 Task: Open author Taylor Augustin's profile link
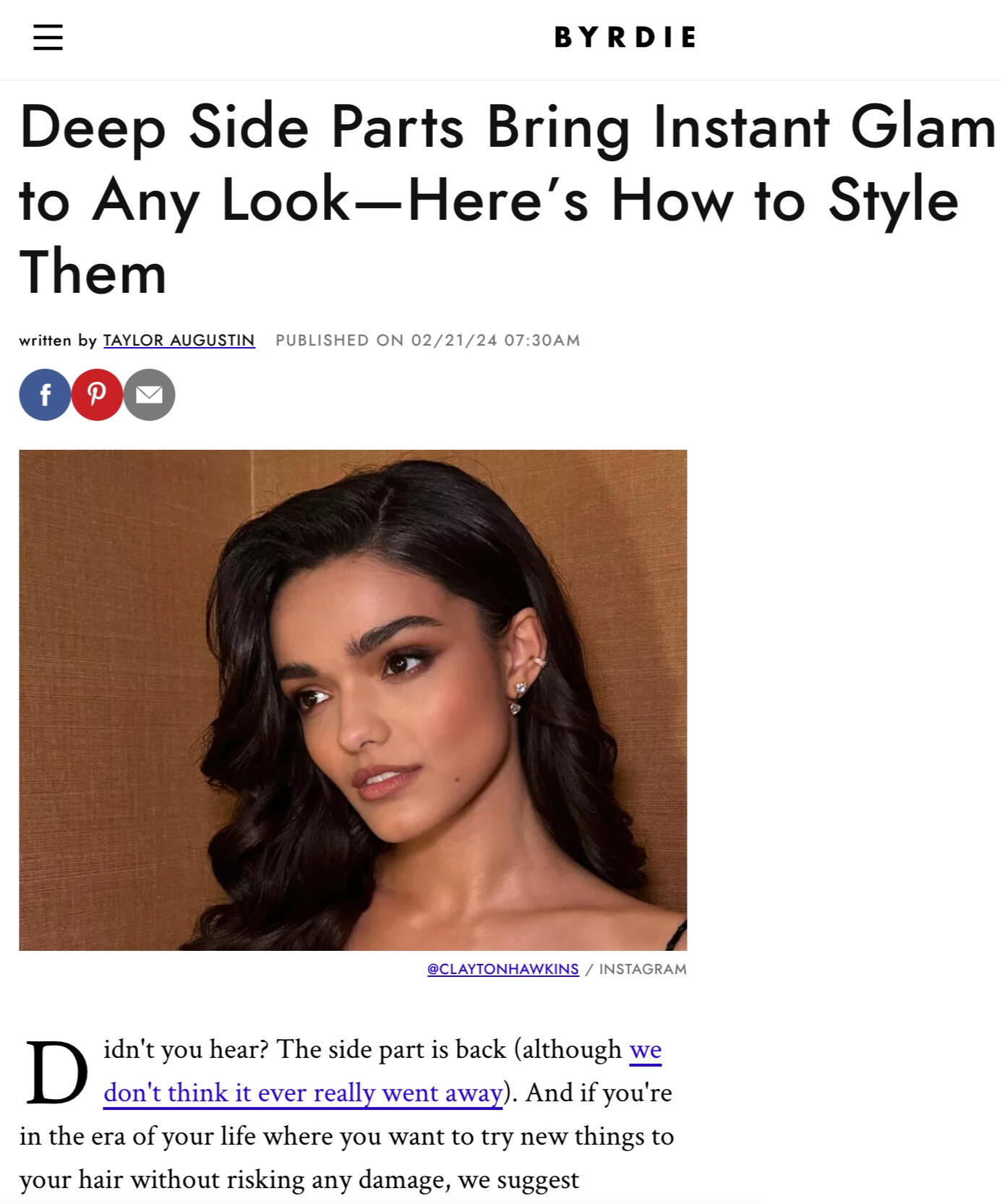(179, 340)
